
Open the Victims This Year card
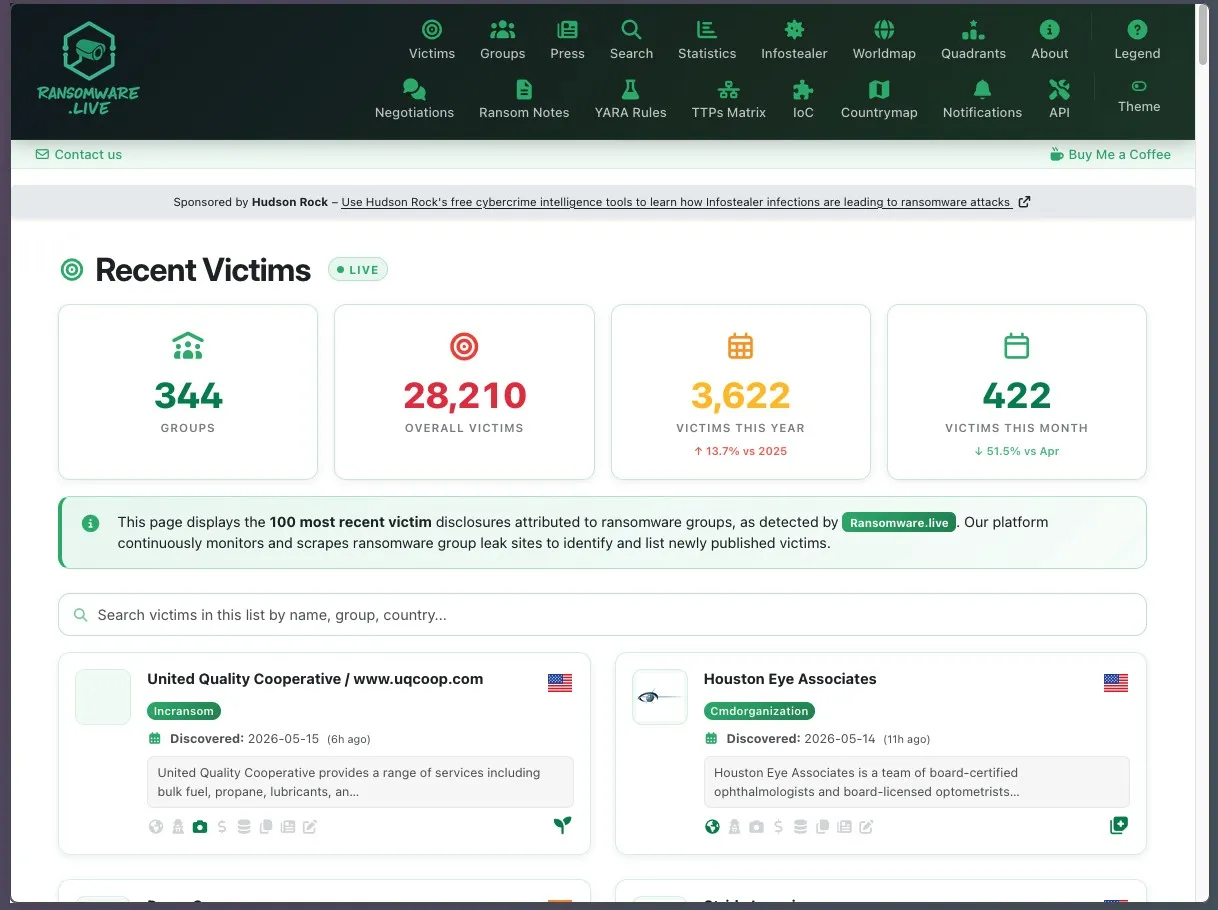740,392
